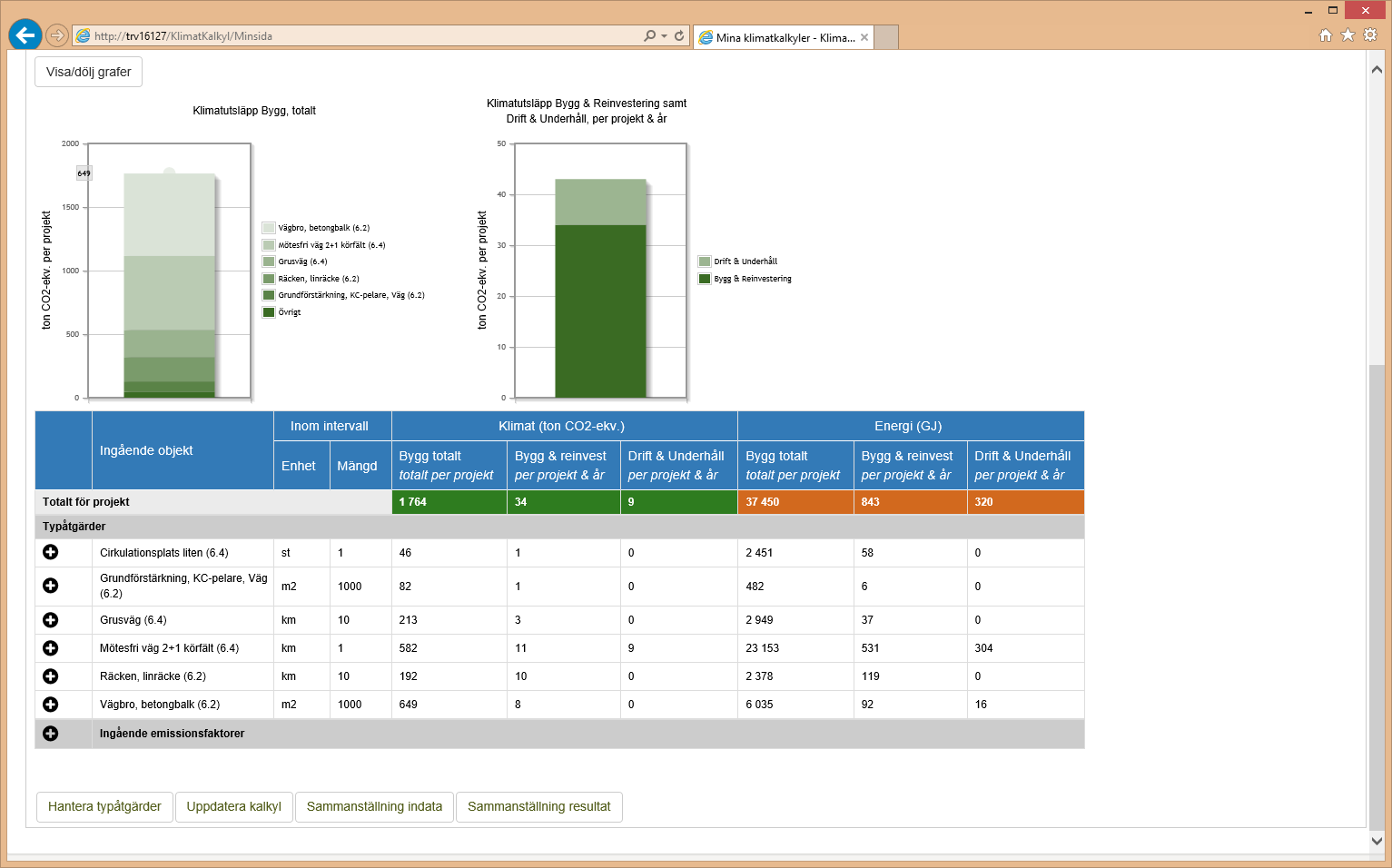This screenshot has height=868, width=1392.
Task: Click the 649 tooltip label on chart
Action: 84,173
